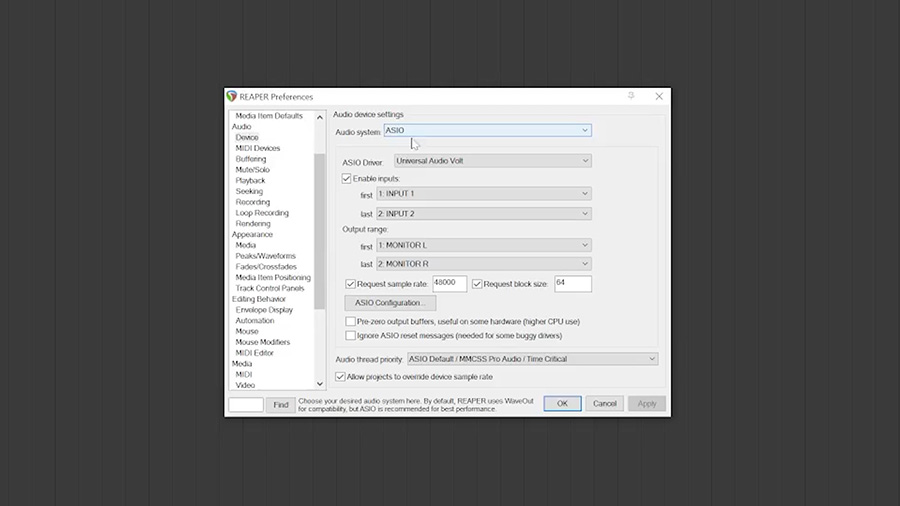Select MIDI Devices in the tree

point(258,148)
